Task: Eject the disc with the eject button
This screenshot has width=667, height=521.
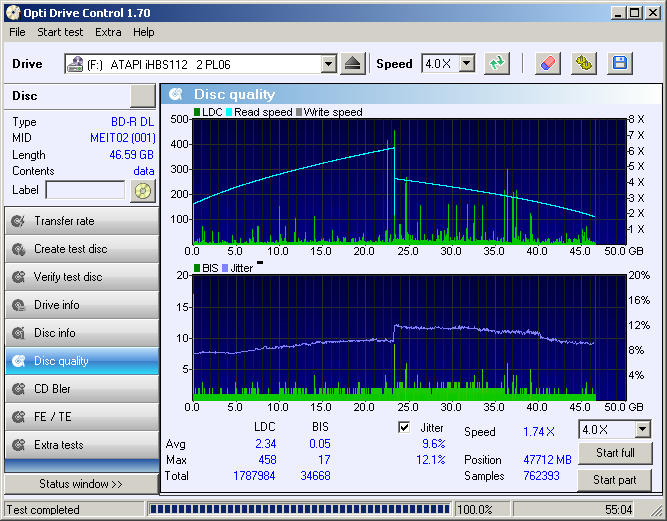Action: pyautogui.click(x=353, y=64)
